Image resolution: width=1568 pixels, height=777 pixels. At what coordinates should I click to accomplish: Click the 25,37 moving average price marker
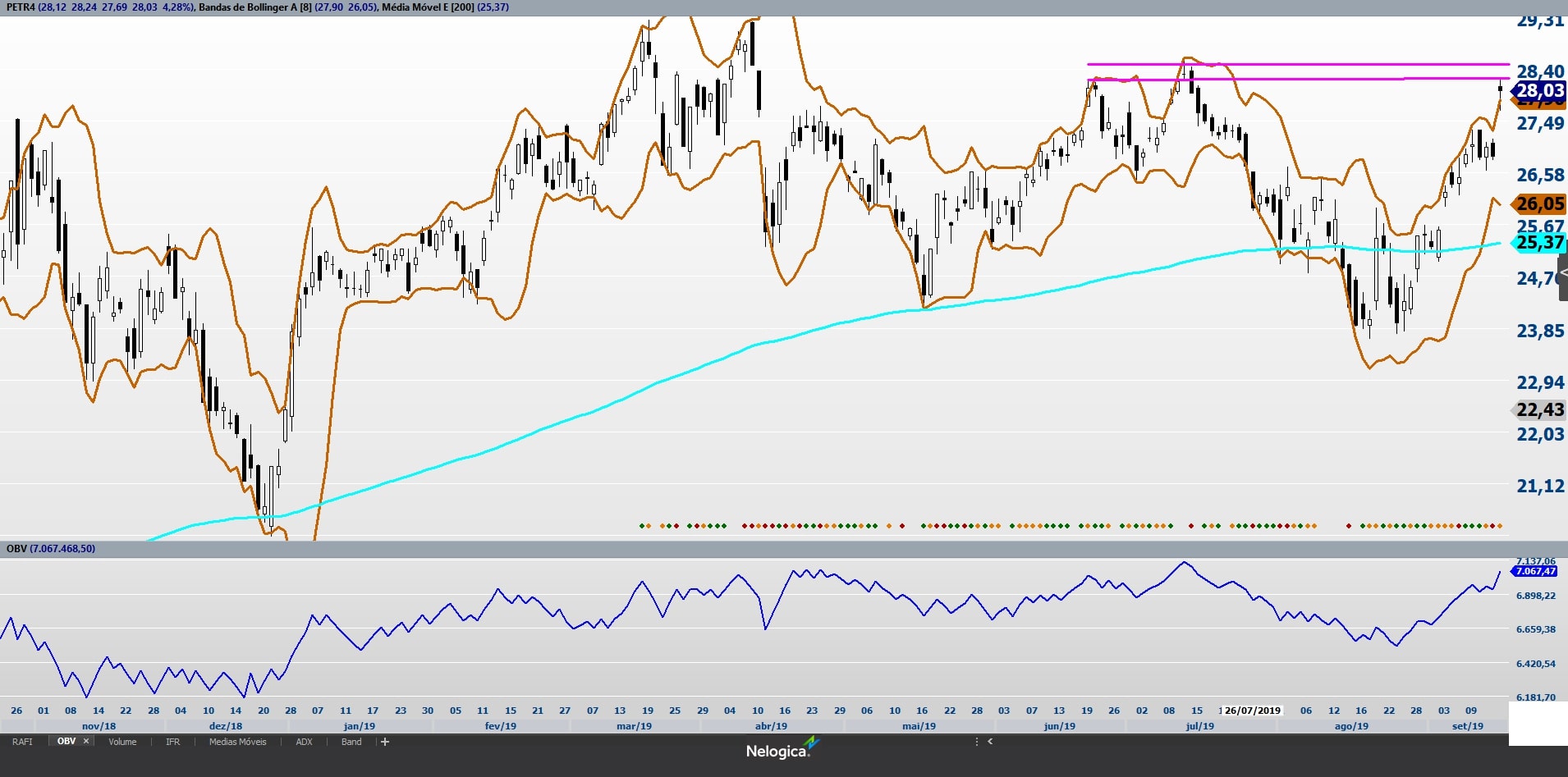pyautogui.click(x=1538, y=243)
